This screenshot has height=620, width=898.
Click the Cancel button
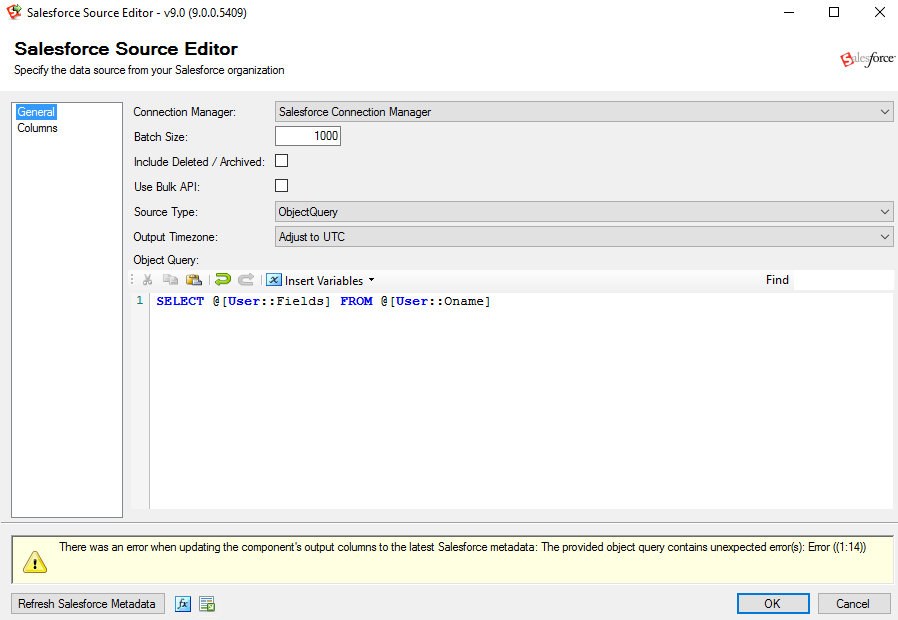tap(853, 604)
